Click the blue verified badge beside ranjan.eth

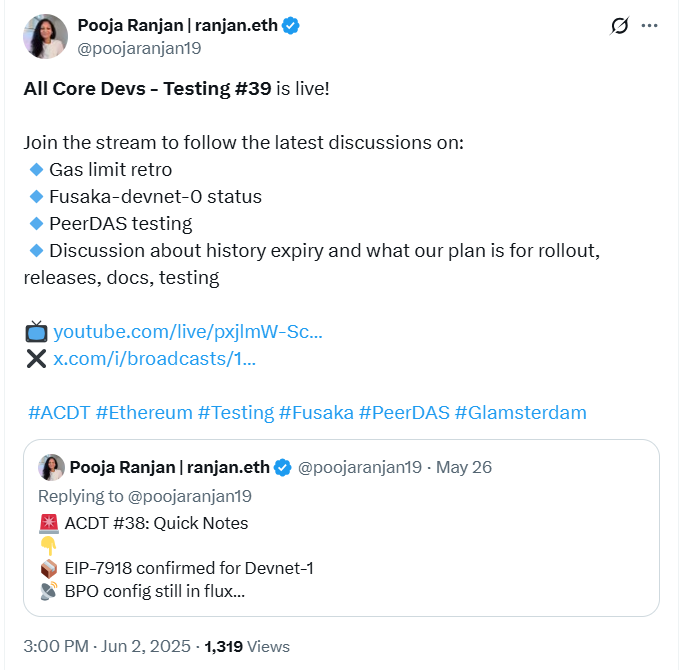pyautogui.click(x=290, y=26)
